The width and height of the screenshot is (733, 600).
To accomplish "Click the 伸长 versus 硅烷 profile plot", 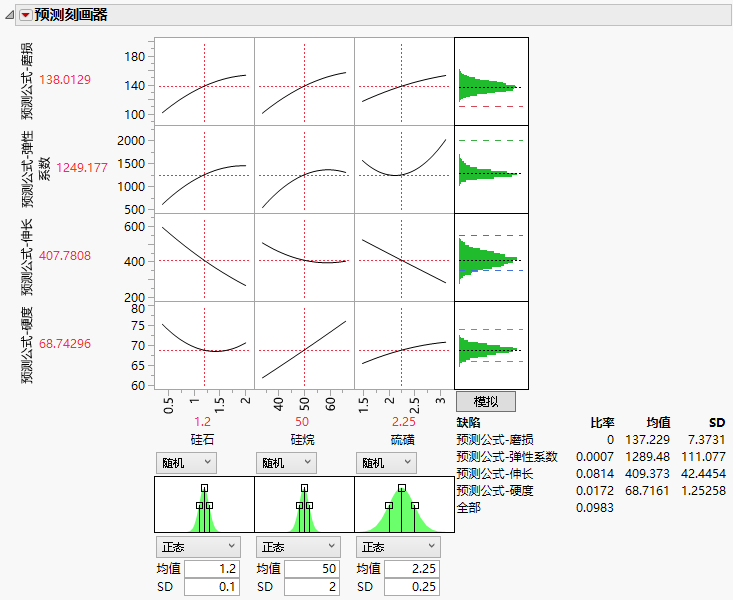I will pyautogui.click(x=304, y=257).
